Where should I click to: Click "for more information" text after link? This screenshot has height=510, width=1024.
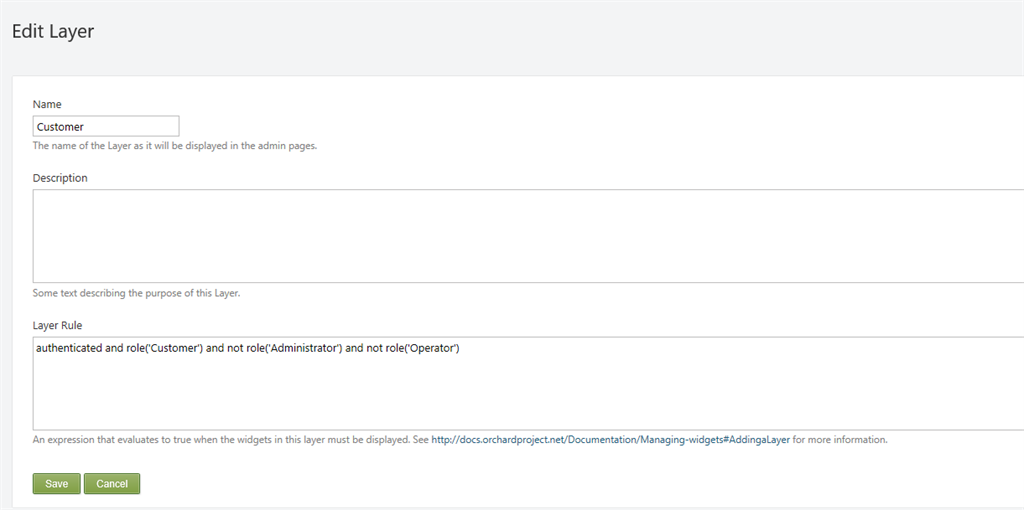[840, 439]
